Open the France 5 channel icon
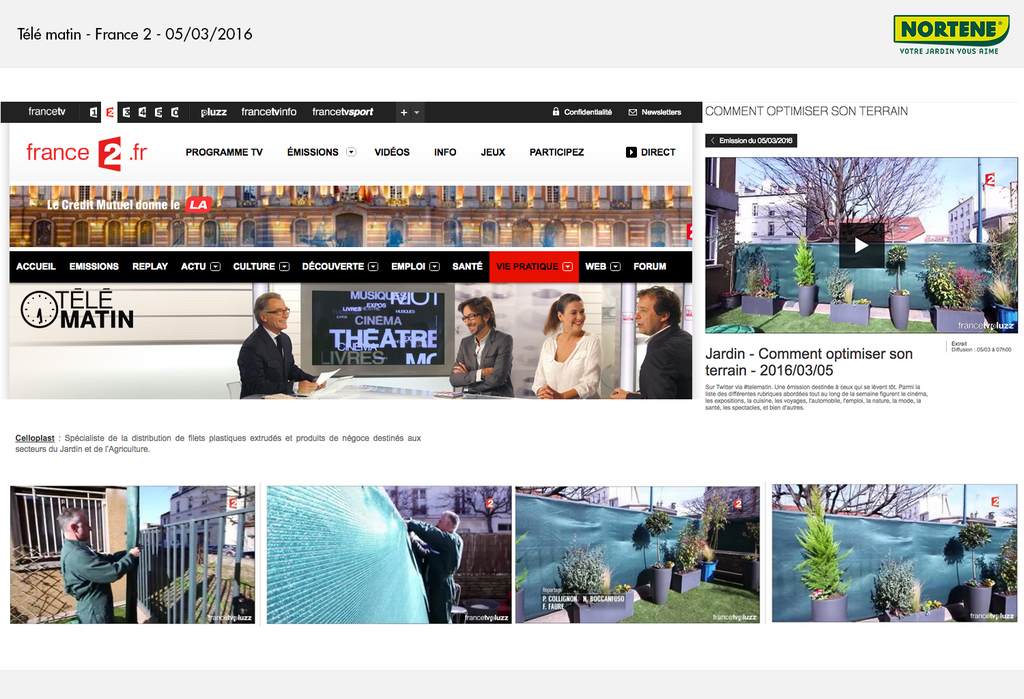 (159, 112)
